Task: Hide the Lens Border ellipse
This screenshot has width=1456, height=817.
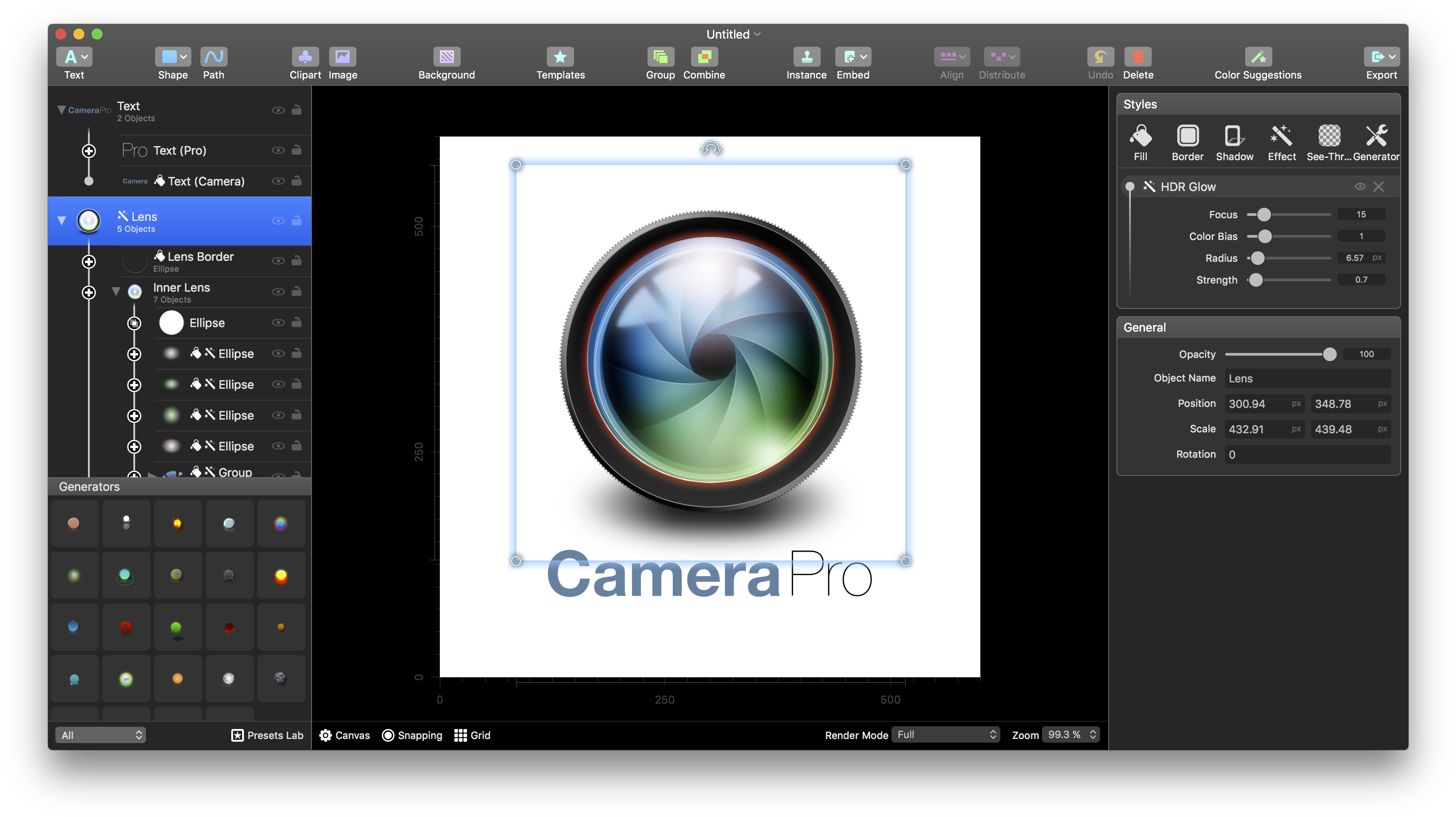Action: pyautogui.click(x=278, y=261)
